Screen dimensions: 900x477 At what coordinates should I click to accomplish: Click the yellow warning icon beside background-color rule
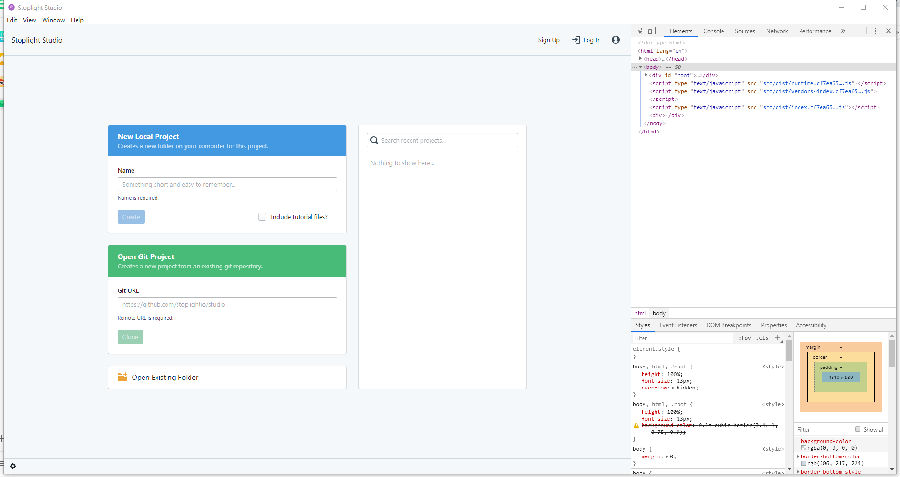[x=636, y=425]
